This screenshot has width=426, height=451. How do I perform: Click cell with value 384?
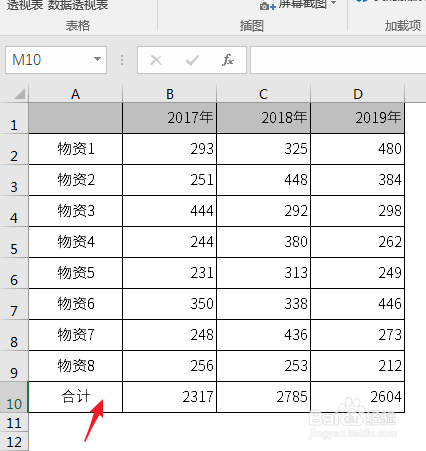pyautogui.click(x=358, y=180)
